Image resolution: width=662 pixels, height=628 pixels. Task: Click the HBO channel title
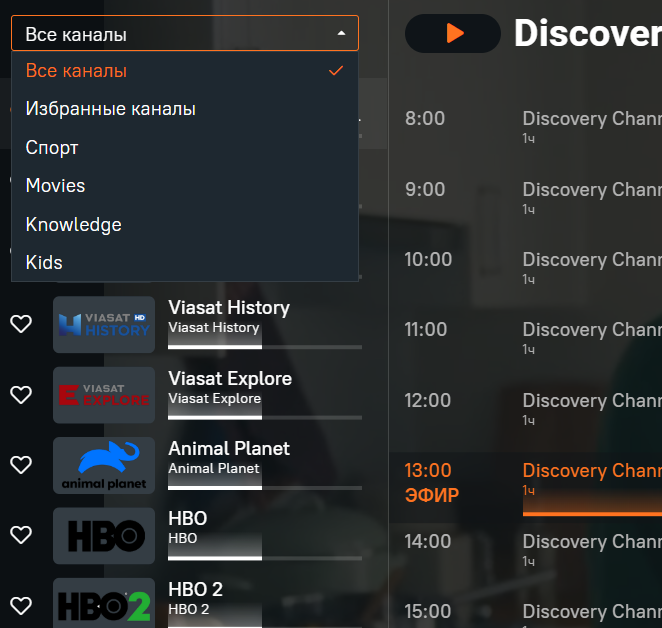tap(187, 519)
